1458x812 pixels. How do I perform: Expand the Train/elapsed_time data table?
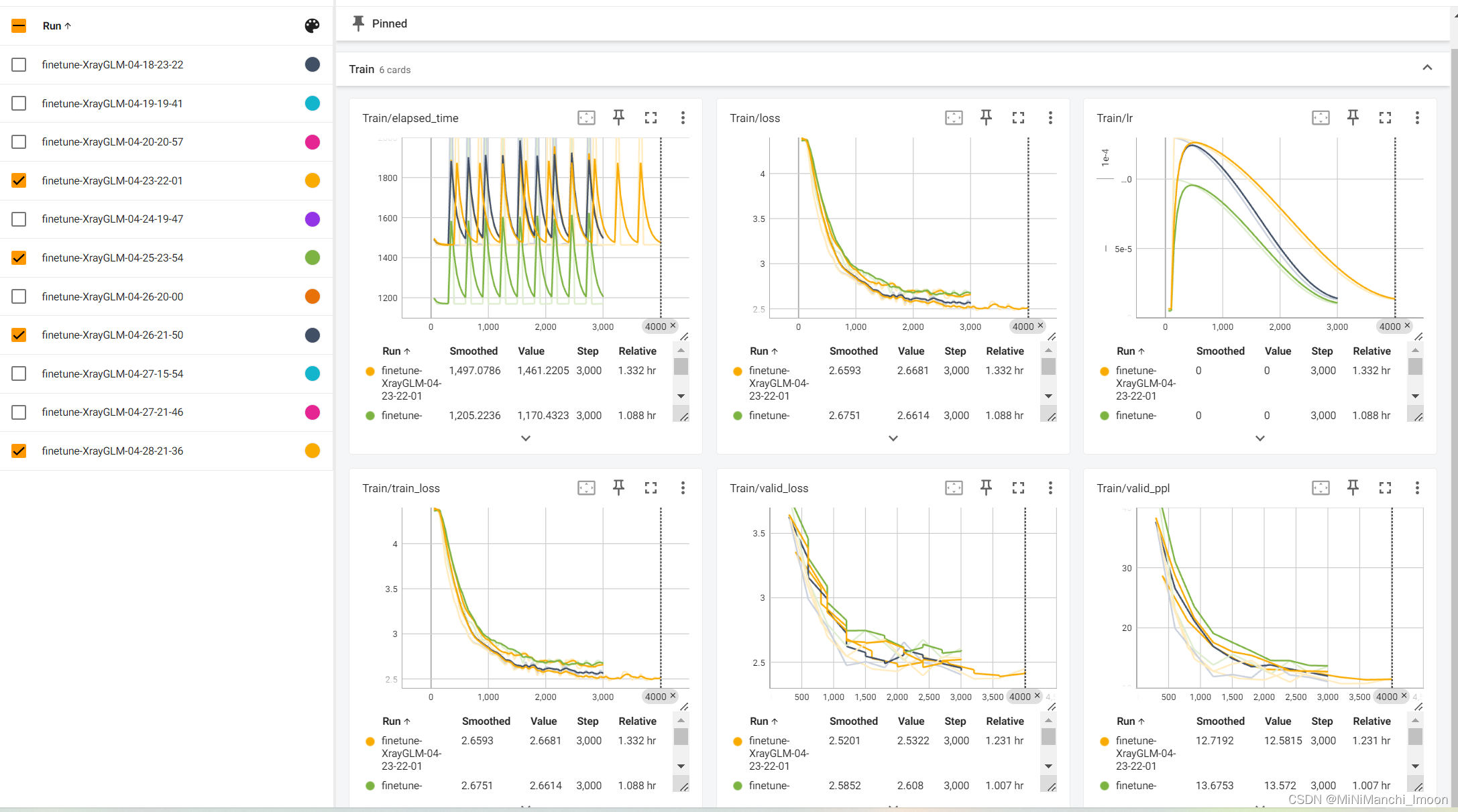526,438
